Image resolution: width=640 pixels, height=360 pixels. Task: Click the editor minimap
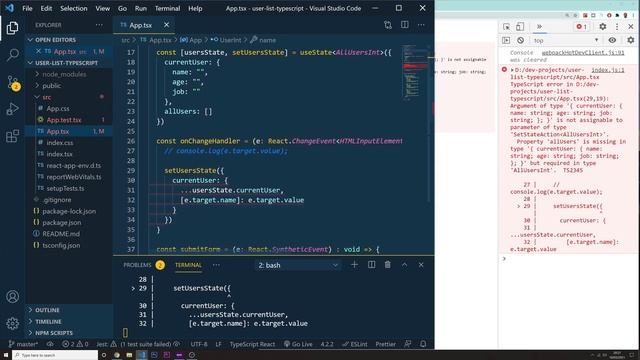click(x=415, y=73)
